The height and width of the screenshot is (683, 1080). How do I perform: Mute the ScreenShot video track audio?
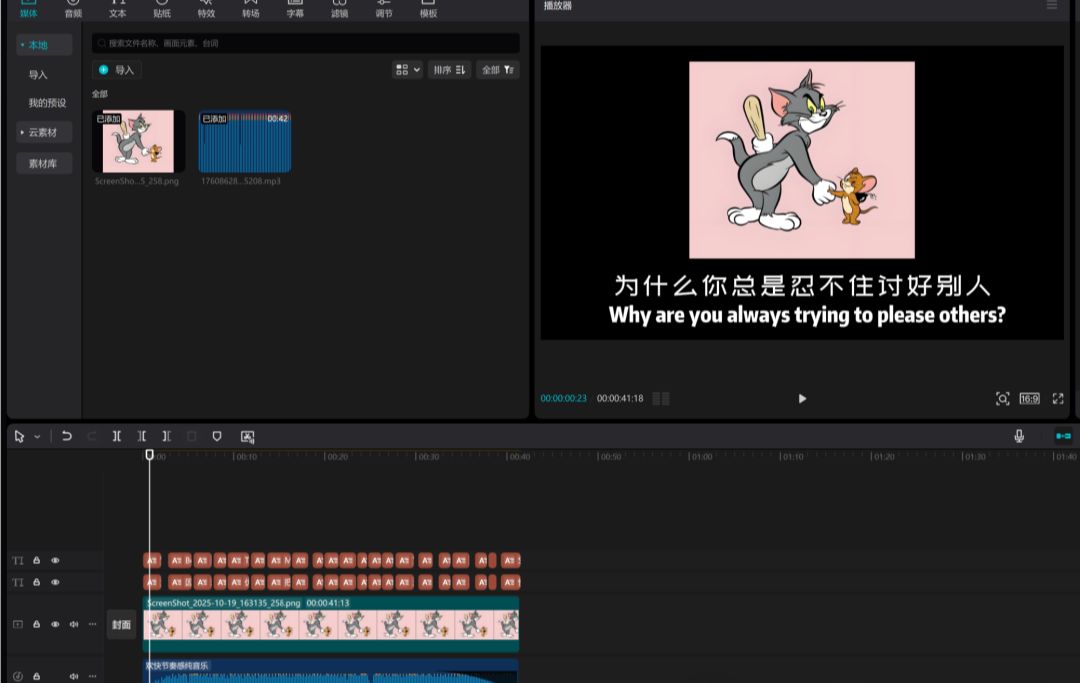73,624
